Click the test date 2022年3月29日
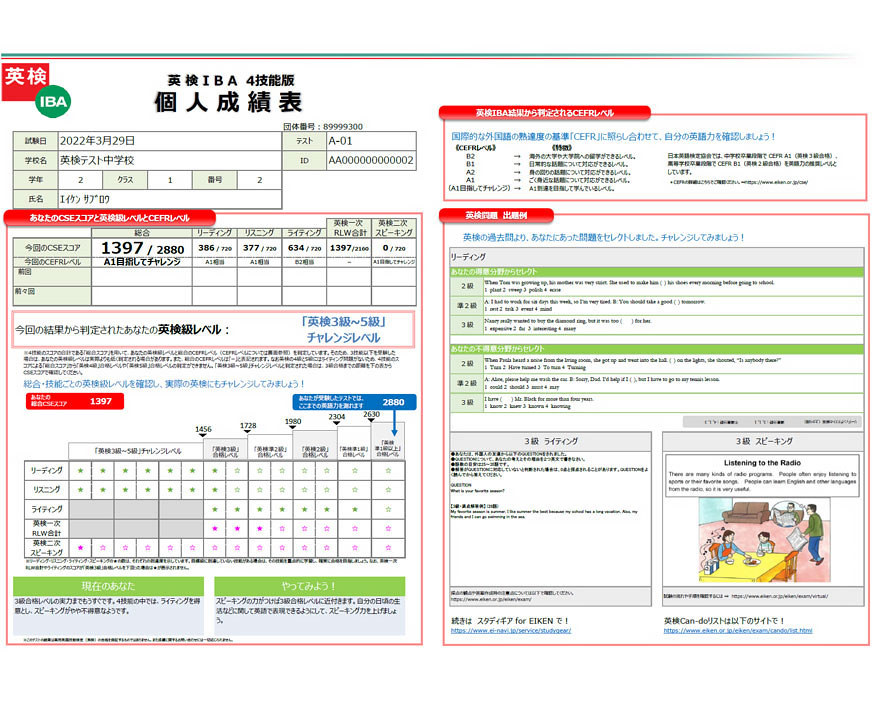Screen dimensions: 872x712 point(97,141)
